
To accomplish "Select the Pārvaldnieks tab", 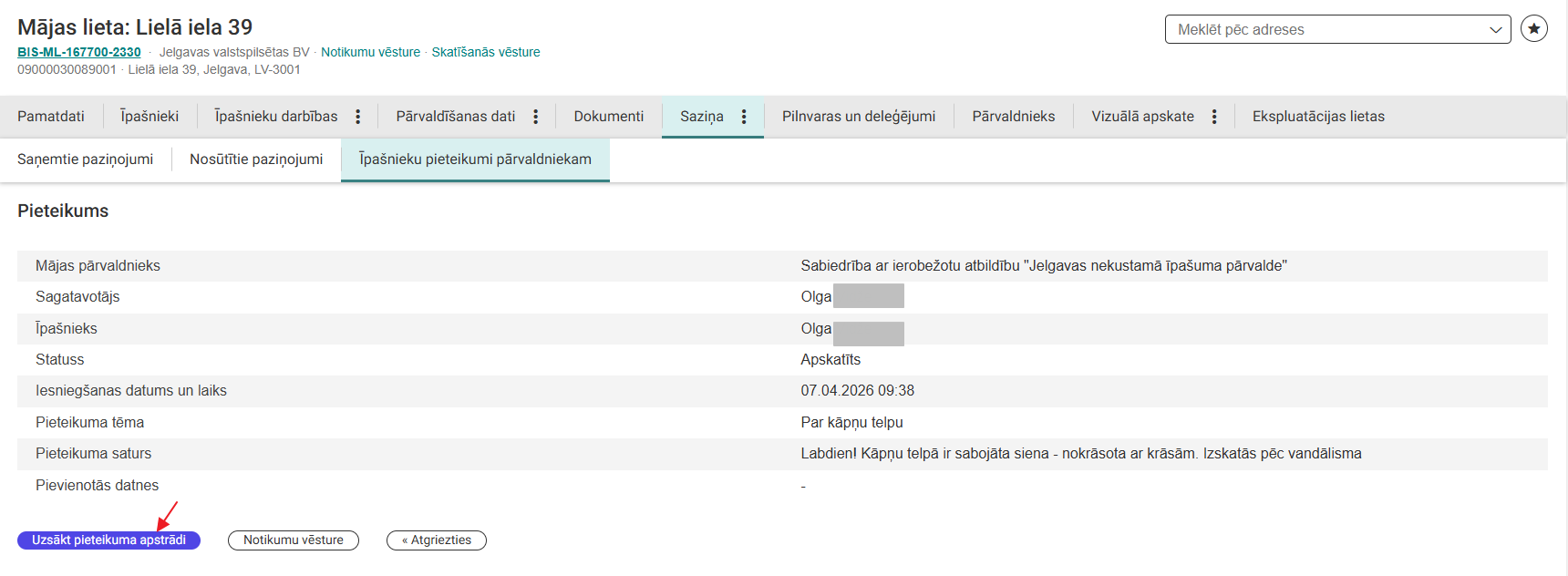I will click(x=1014, y=117).
